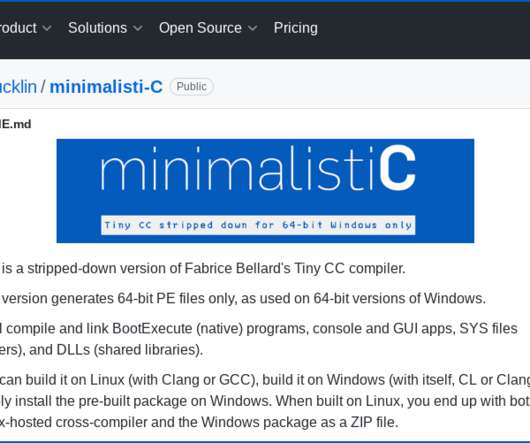Open the minimalistiC blue banner image
The width and height of the screenshot is (530, 443).
[265, 191]
